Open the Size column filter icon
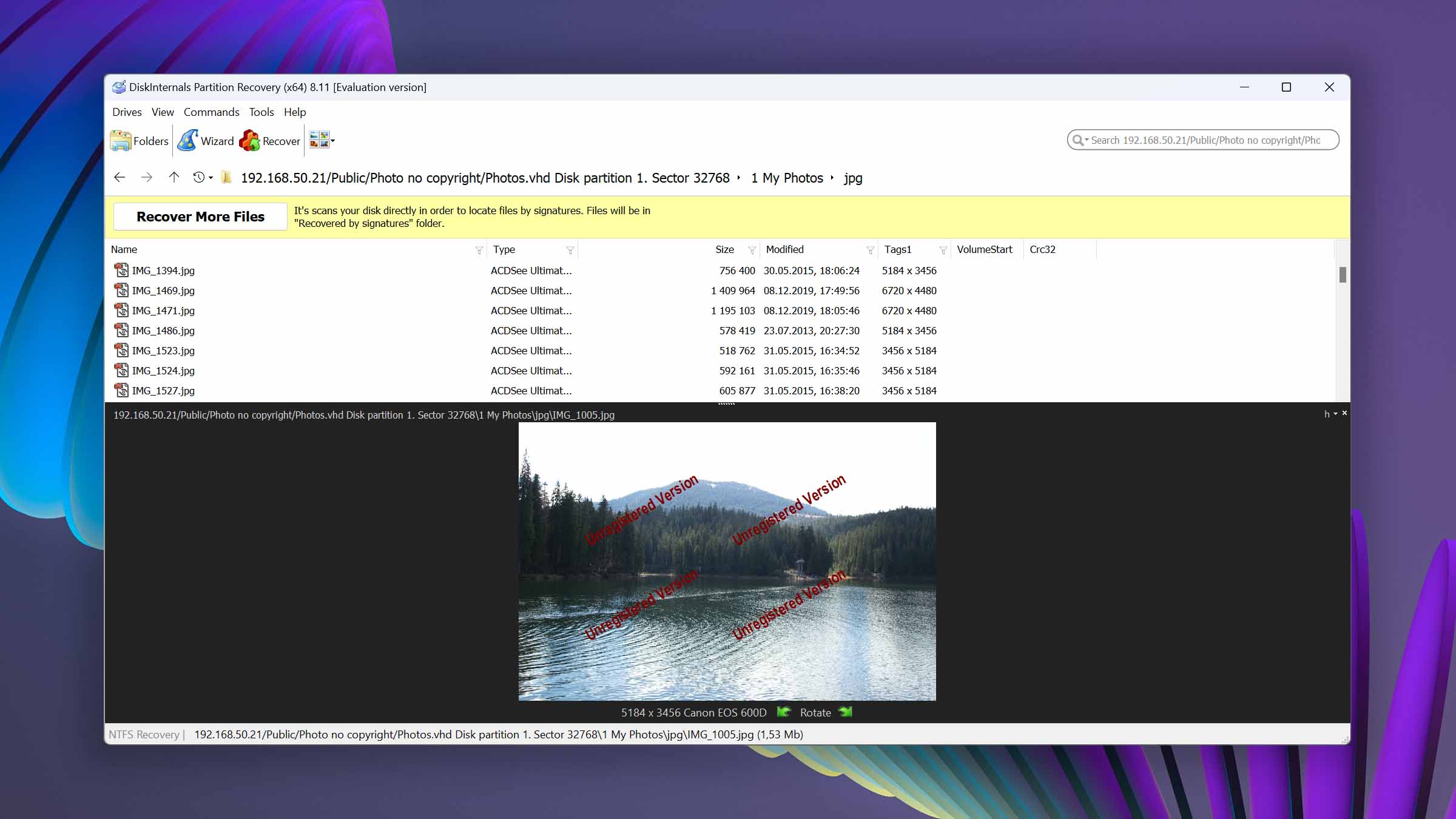 (x=752, y=250)
